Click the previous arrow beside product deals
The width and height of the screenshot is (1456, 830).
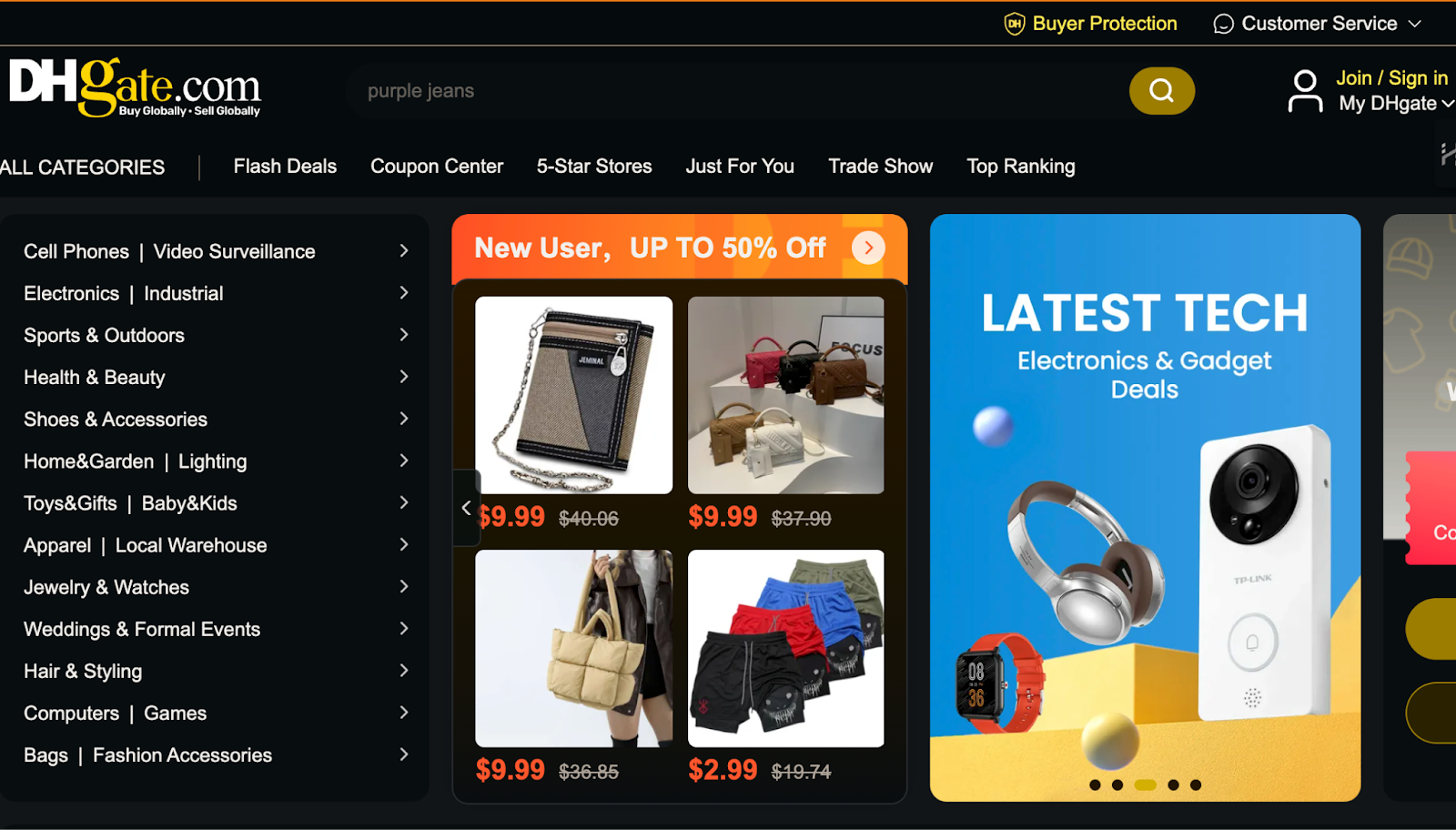[466, 508]
